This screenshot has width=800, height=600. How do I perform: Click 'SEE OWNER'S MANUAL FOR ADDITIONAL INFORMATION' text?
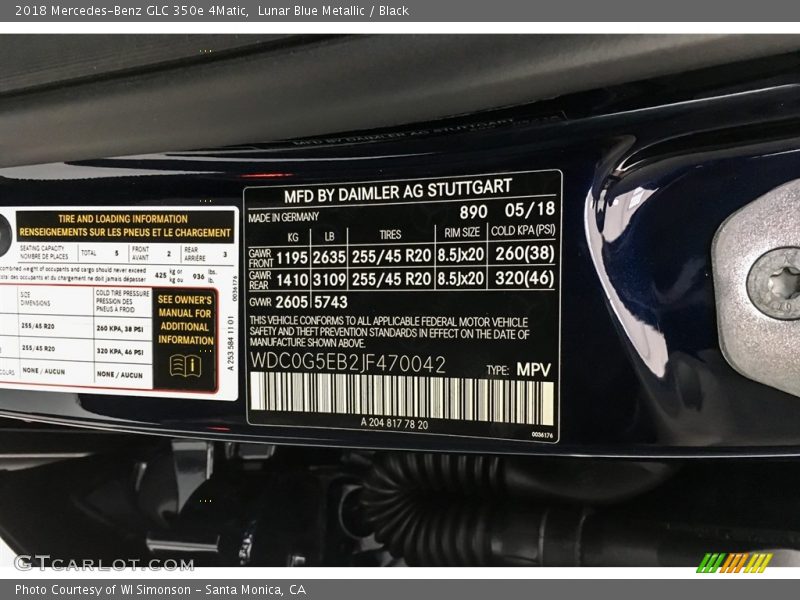click(185, 320)
